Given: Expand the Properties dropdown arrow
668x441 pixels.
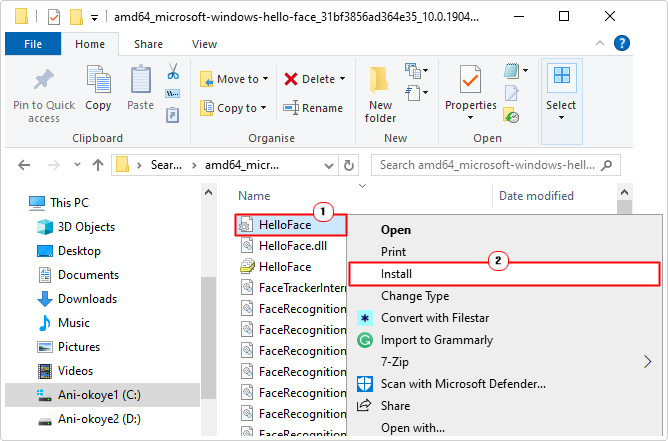Looking at the screenshot, I should pos(470,118).
